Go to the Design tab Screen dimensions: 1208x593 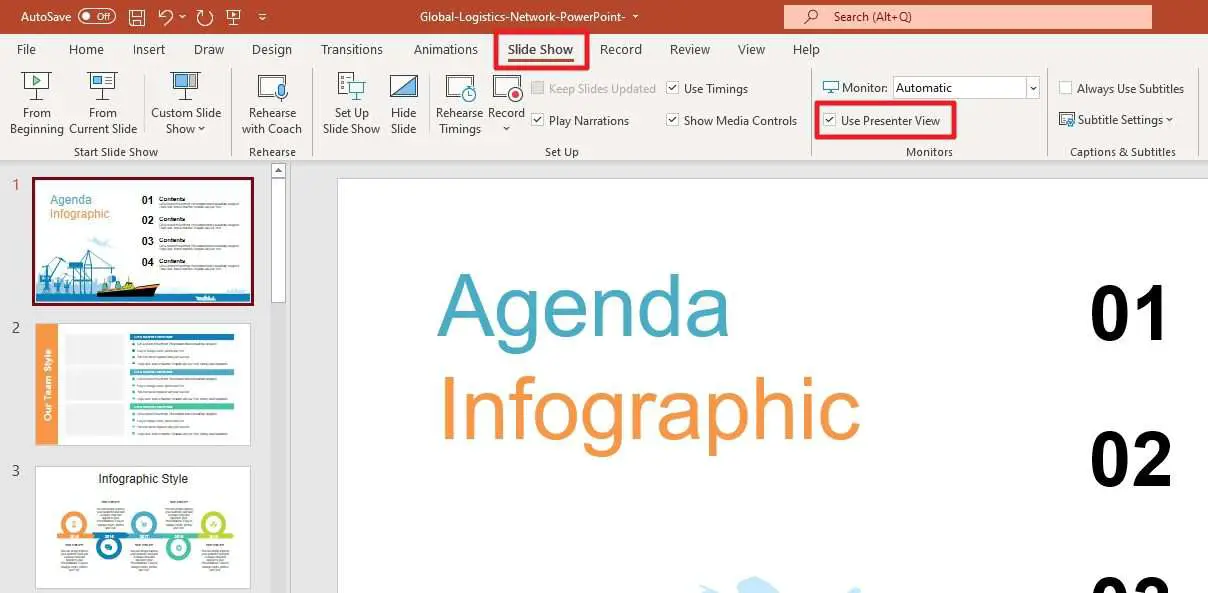point(272,49)
